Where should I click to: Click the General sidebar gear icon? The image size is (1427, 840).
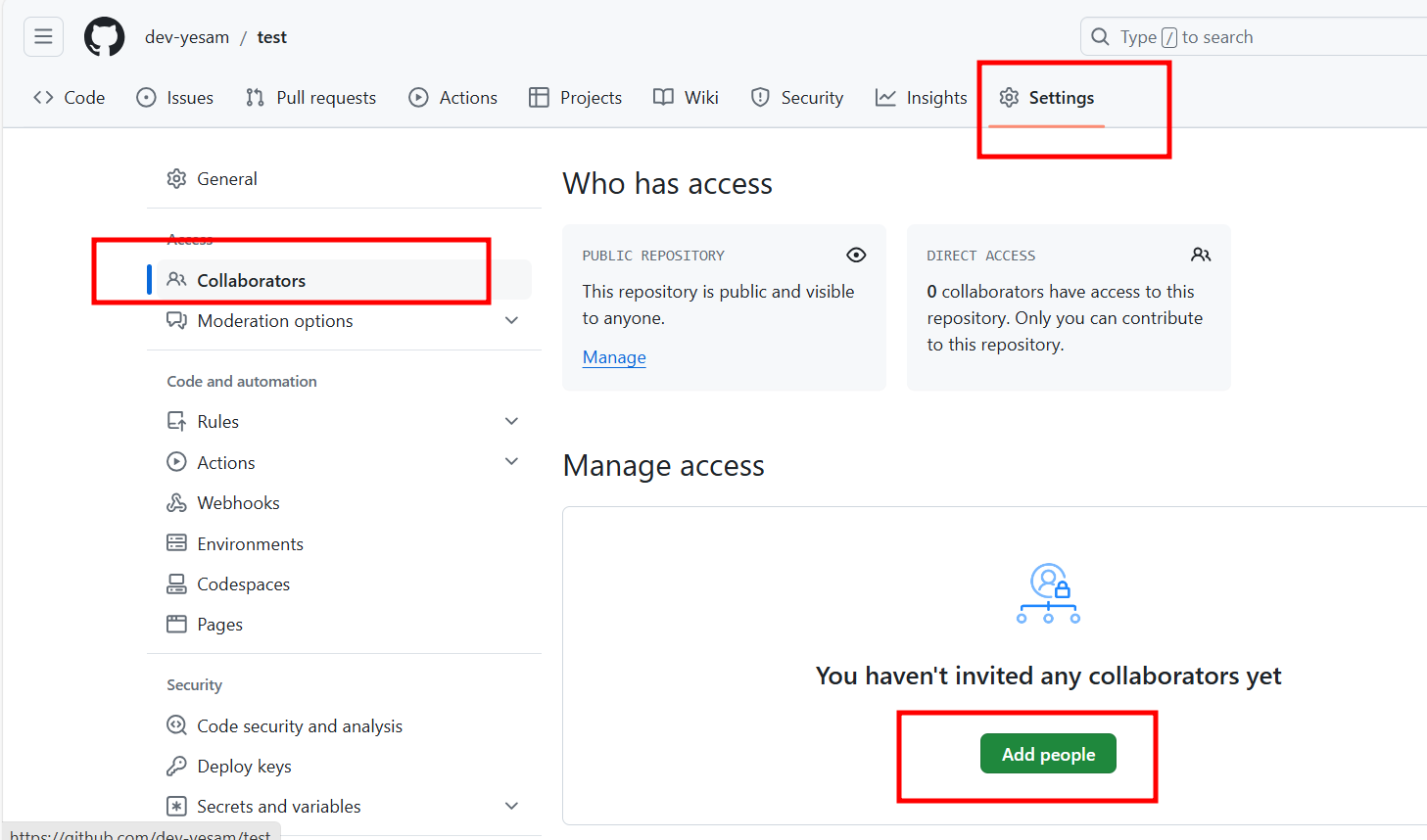176,178
